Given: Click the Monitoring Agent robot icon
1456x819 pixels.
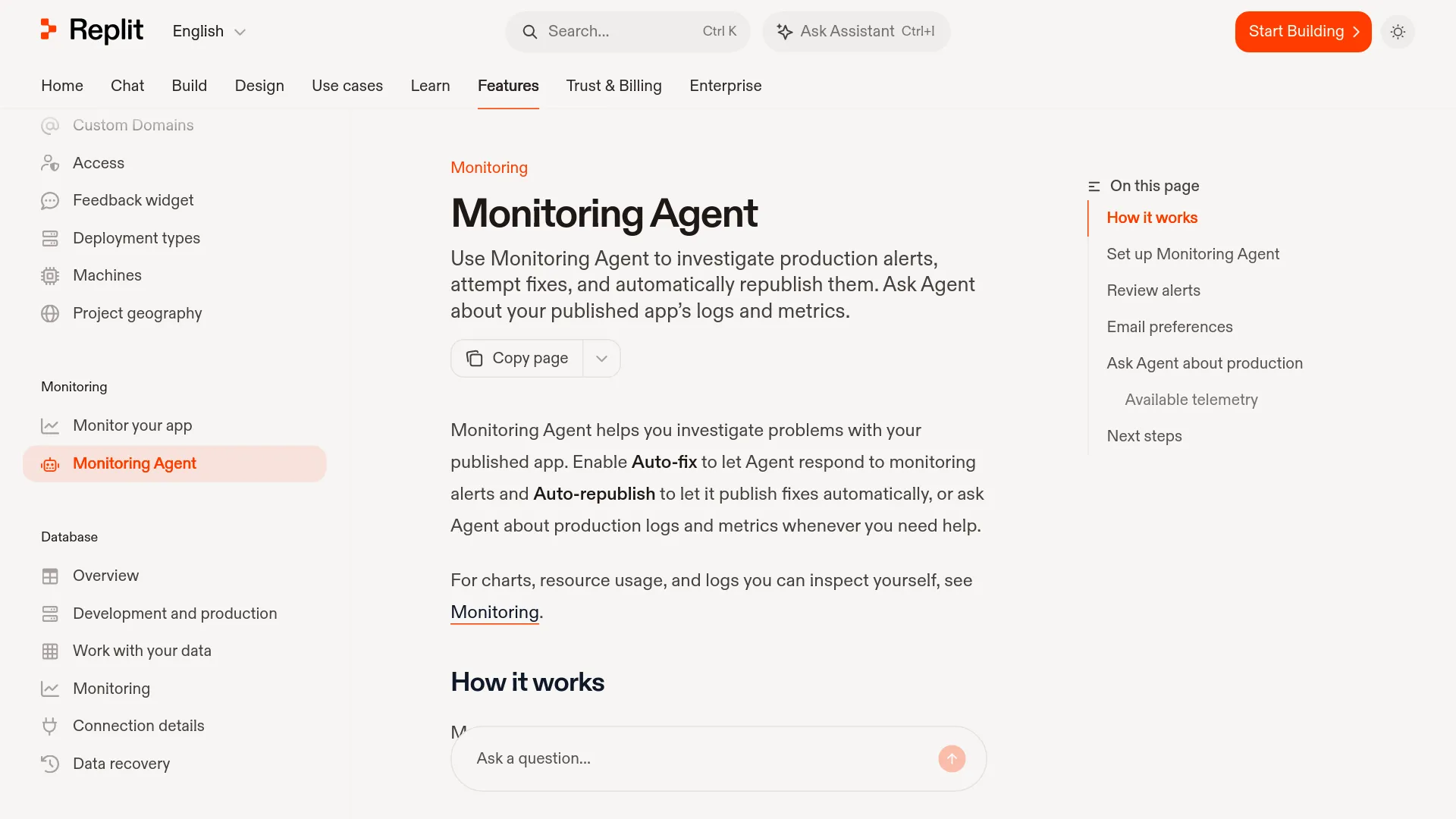Looking at the screenshot, I should tap(50, 464).
